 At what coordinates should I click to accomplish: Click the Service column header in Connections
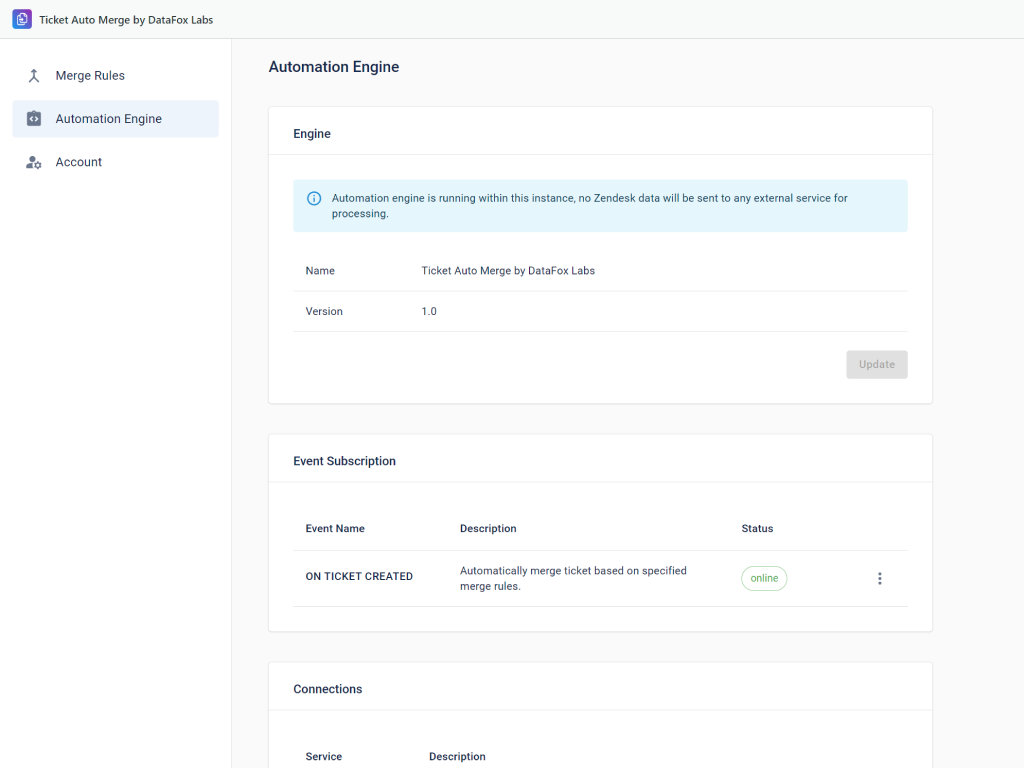pos(324,756)
